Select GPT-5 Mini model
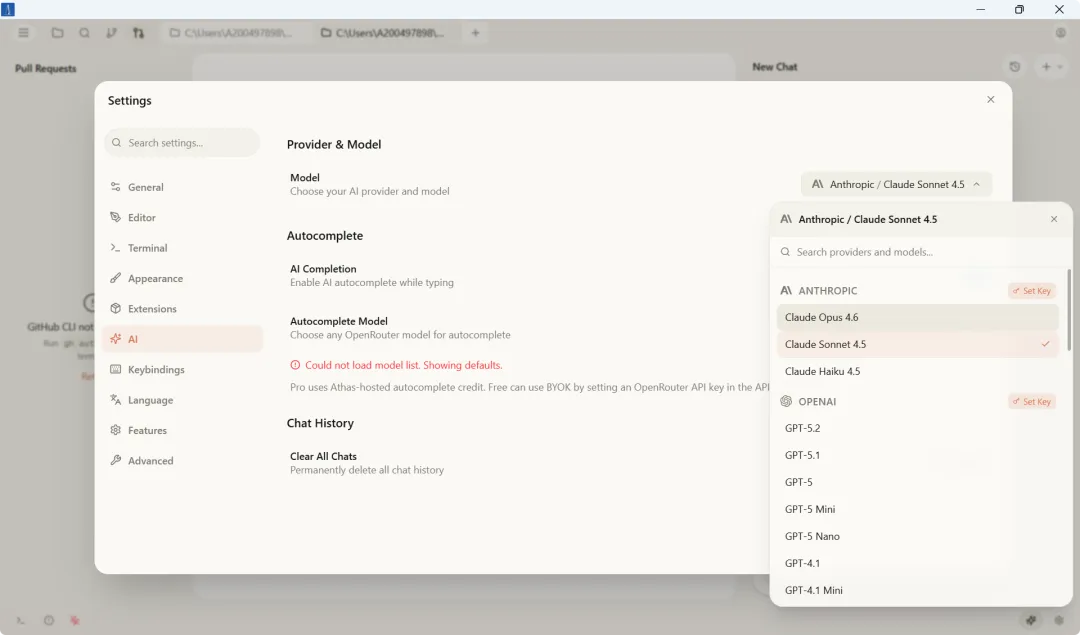 [917, 509]
